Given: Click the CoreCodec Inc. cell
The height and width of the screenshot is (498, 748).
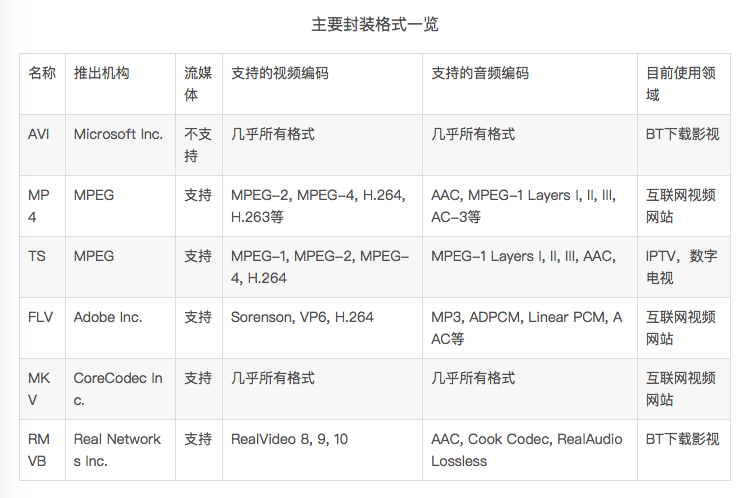Looking at the screenshot, I should pos(120,389).
